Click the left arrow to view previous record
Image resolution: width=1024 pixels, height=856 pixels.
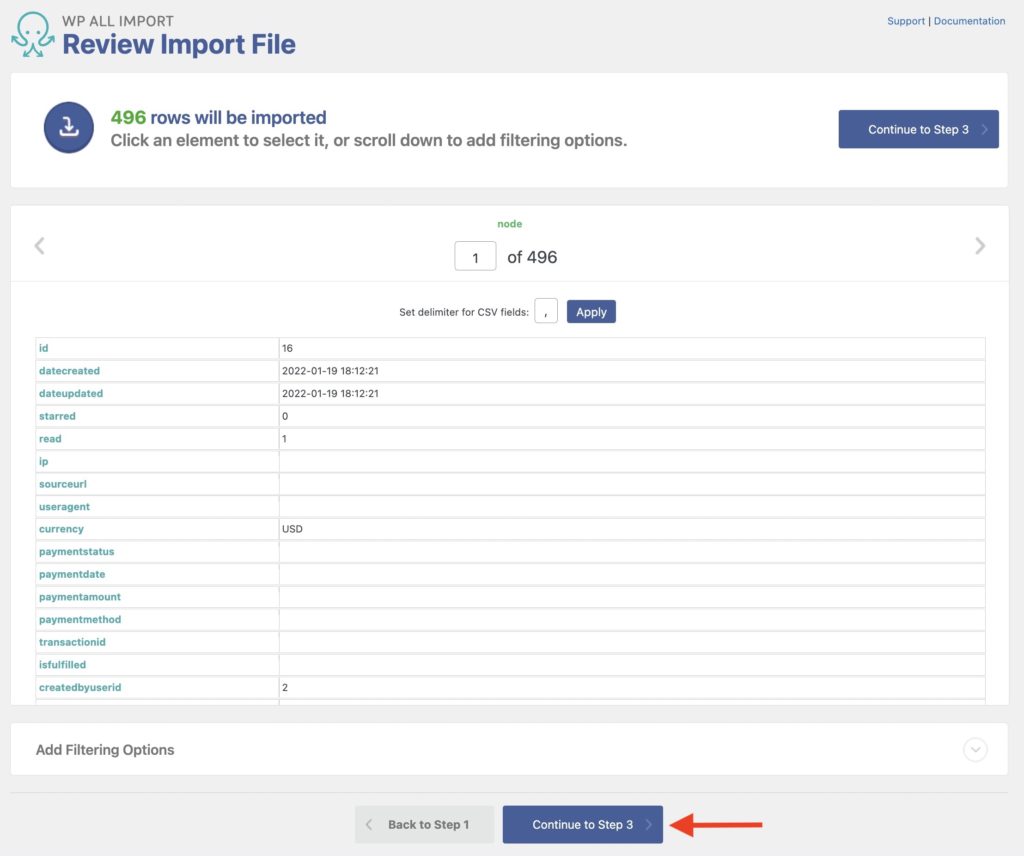40,245
